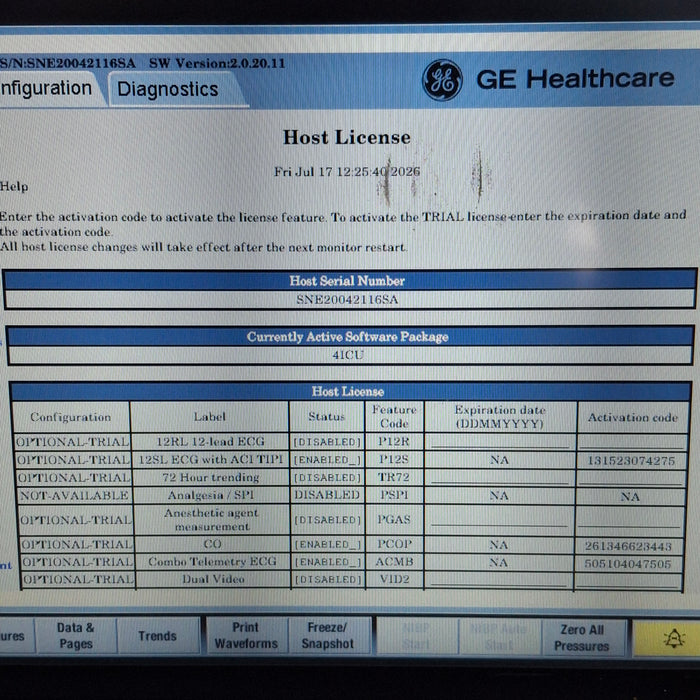
Task: Click feature code PSPI
Action: 394,495
